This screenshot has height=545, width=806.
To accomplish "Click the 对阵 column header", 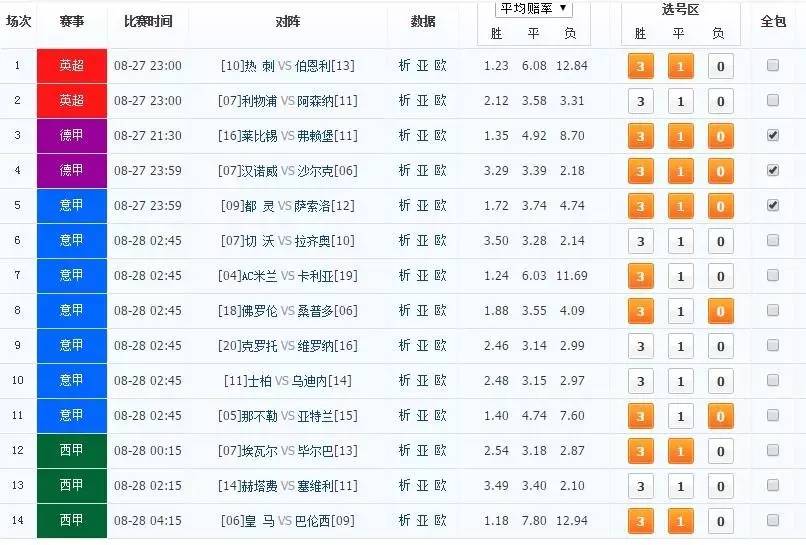I will pos(287,22).
